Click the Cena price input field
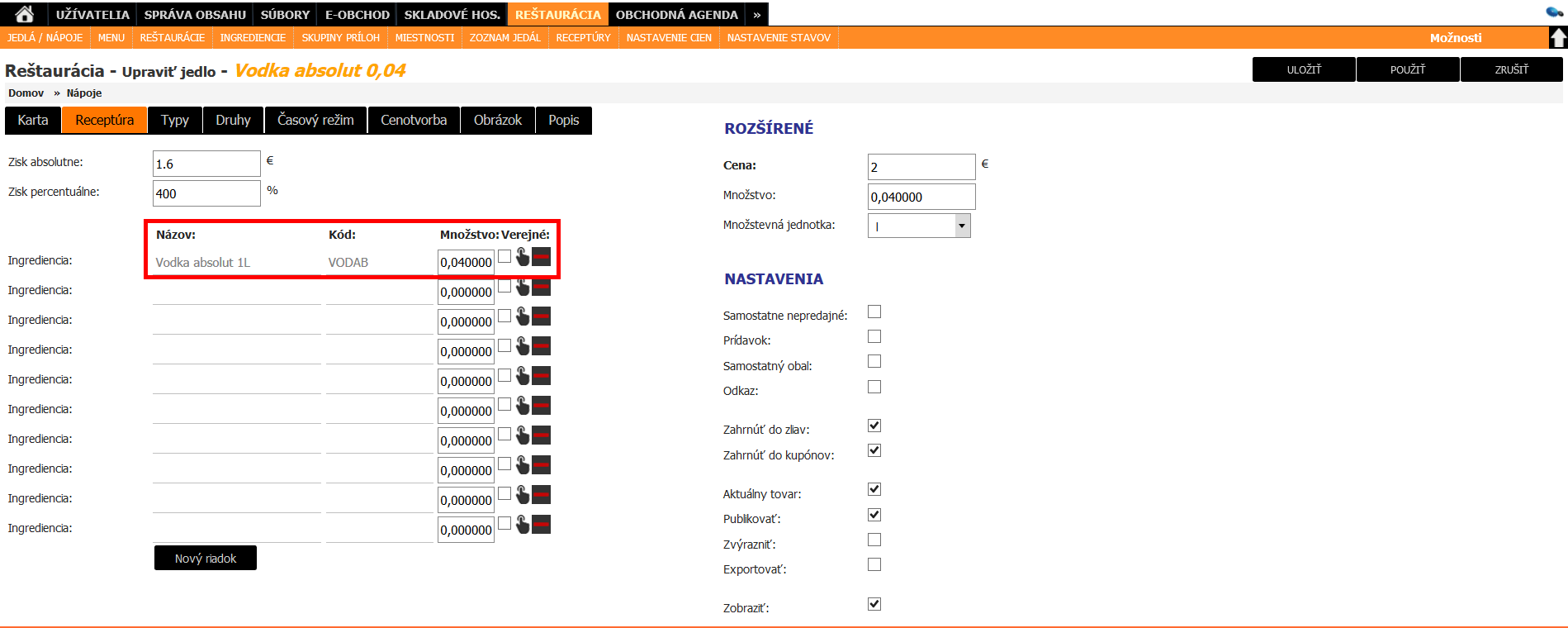The height and width of the screenshot is (628, 1568). click(921, 167)
